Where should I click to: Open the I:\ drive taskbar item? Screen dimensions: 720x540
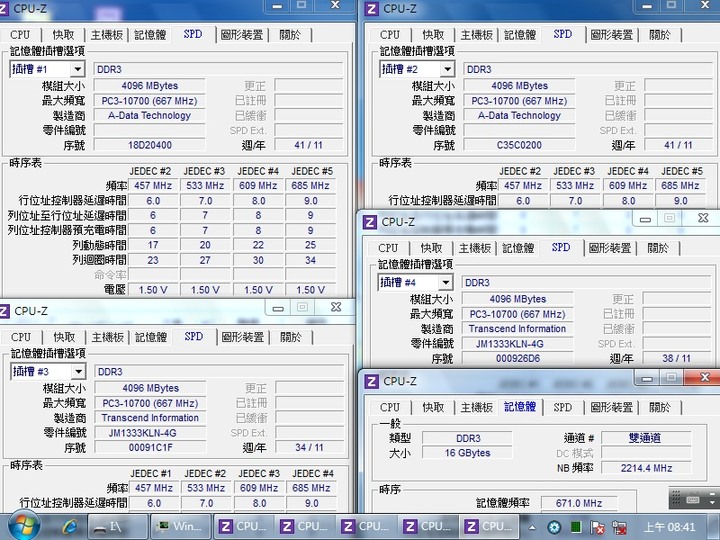117,527
